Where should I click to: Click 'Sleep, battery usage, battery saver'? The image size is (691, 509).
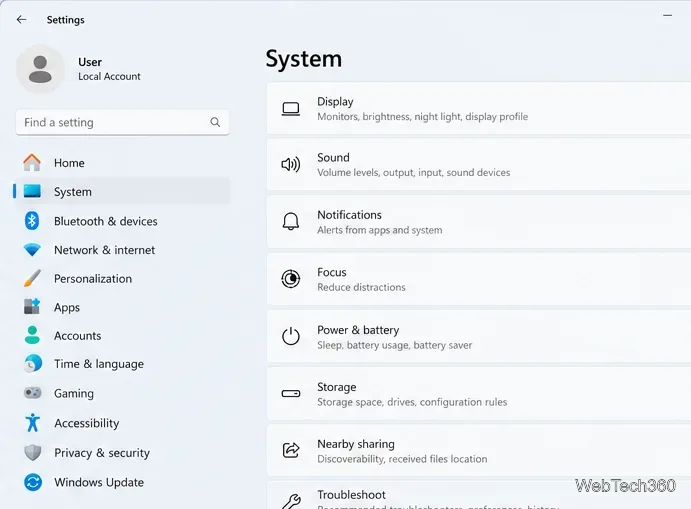tap(395, 345)
